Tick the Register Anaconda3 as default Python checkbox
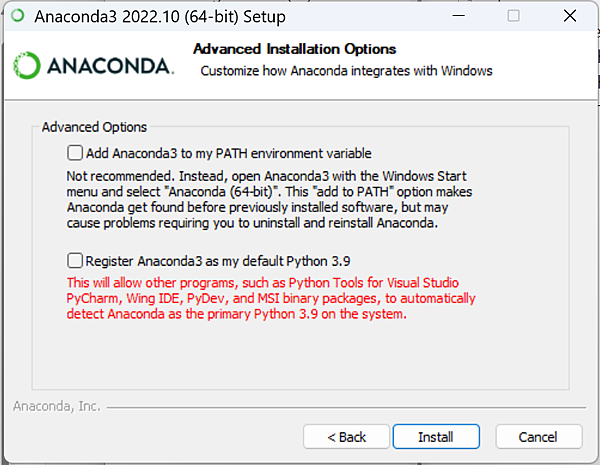This screenshot has width=600, height=465. [x=75, y=261]
